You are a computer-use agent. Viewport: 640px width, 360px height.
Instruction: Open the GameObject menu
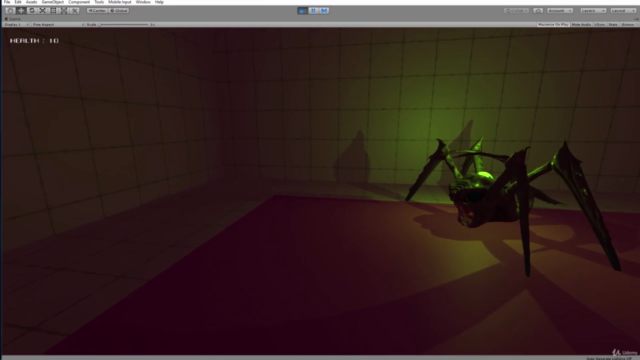tap(53, 2)
